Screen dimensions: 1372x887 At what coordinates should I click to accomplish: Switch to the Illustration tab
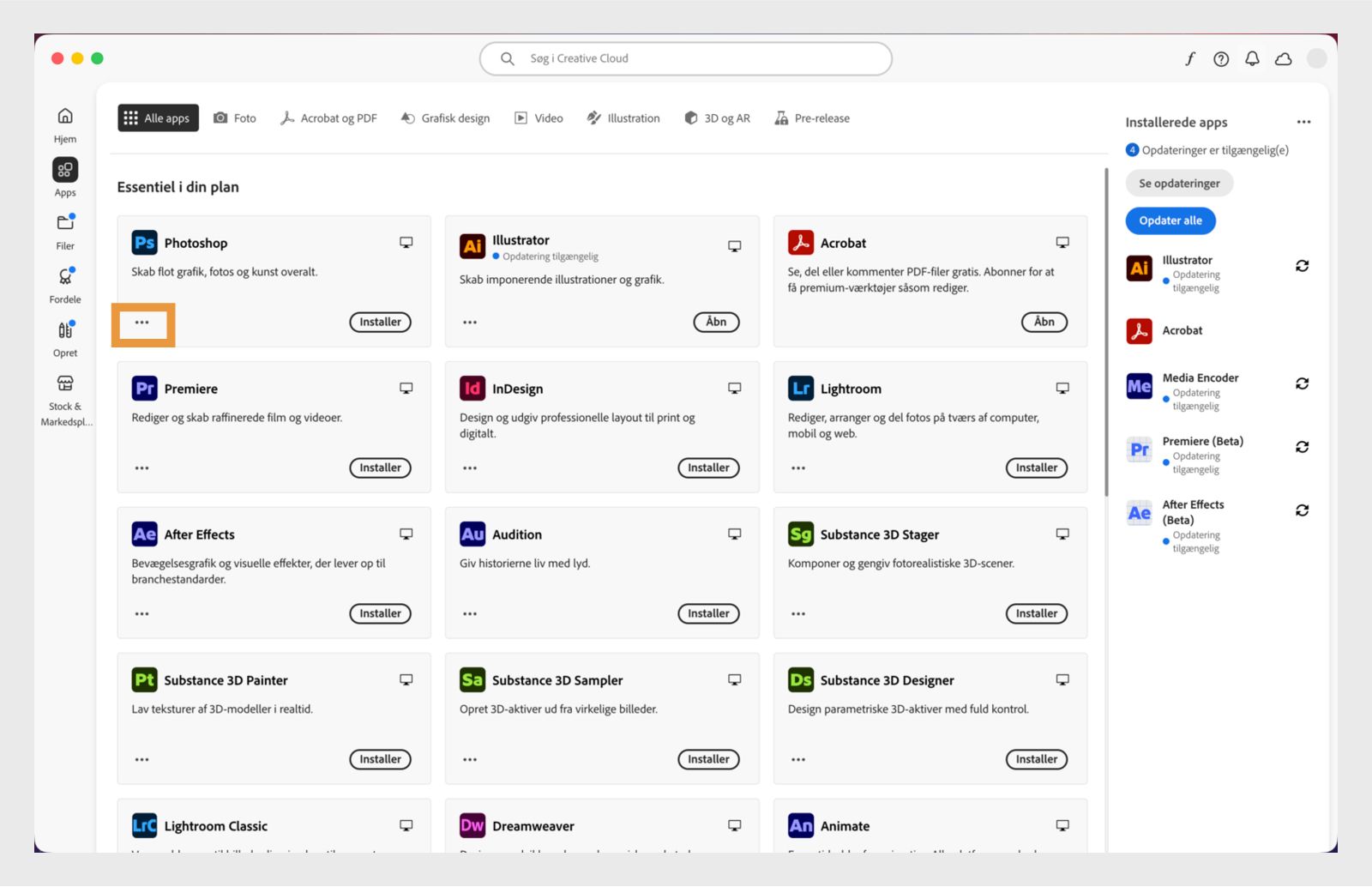point(623,118)
